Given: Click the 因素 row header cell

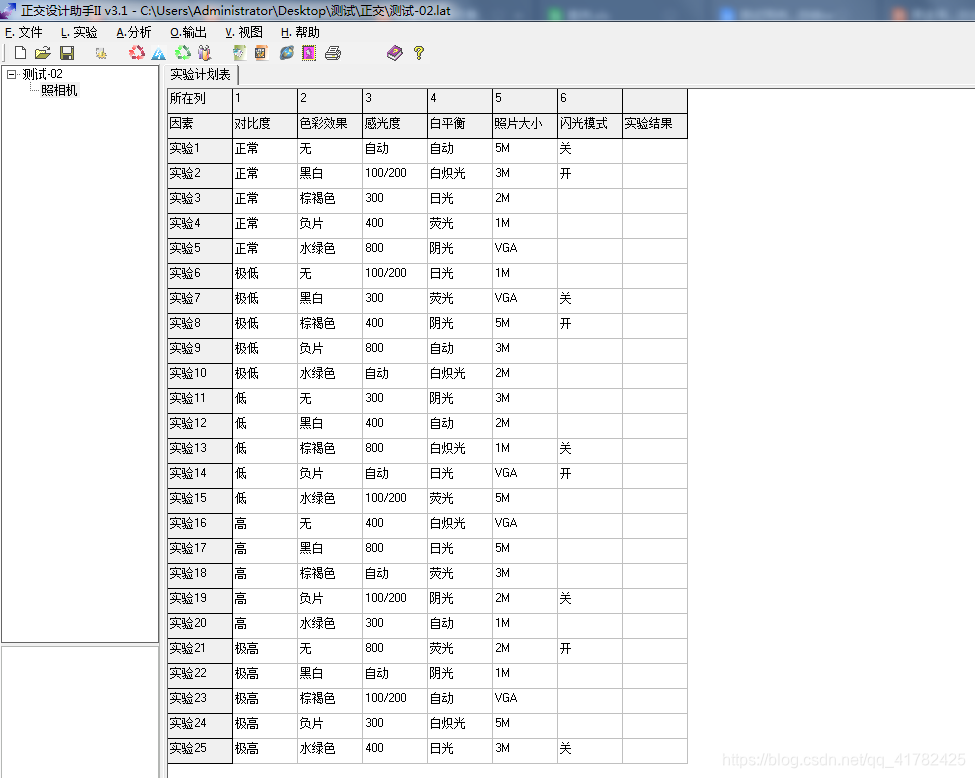Looking at the screenshot, I should click(200, 125).
